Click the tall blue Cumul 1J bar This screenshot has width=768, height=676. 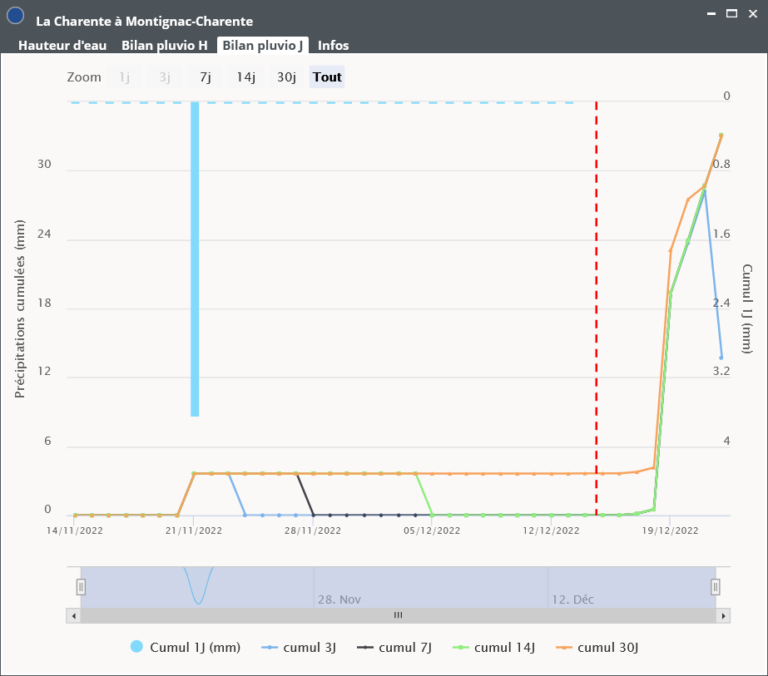[195, 258]
